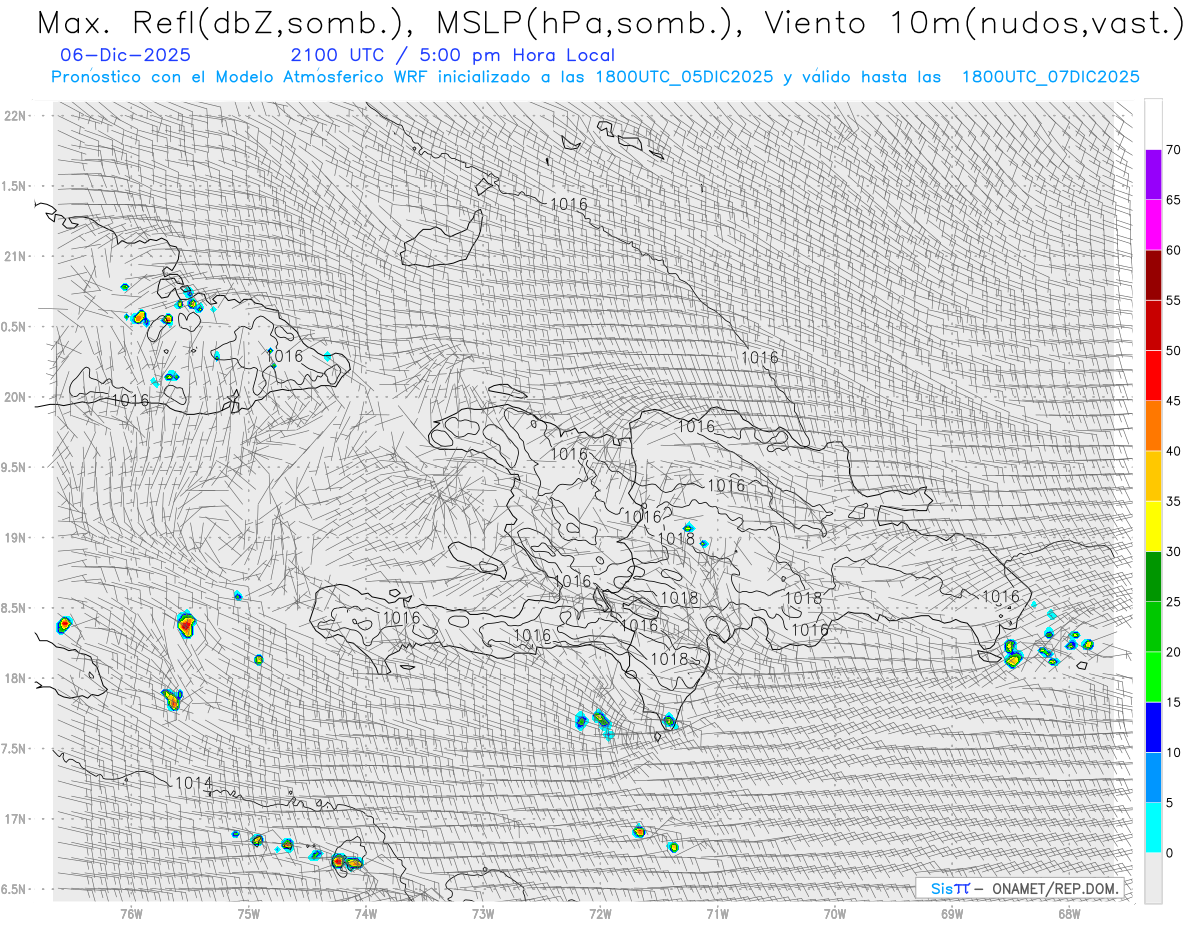Click the '71W' longitude axis label

pos(717,913)
